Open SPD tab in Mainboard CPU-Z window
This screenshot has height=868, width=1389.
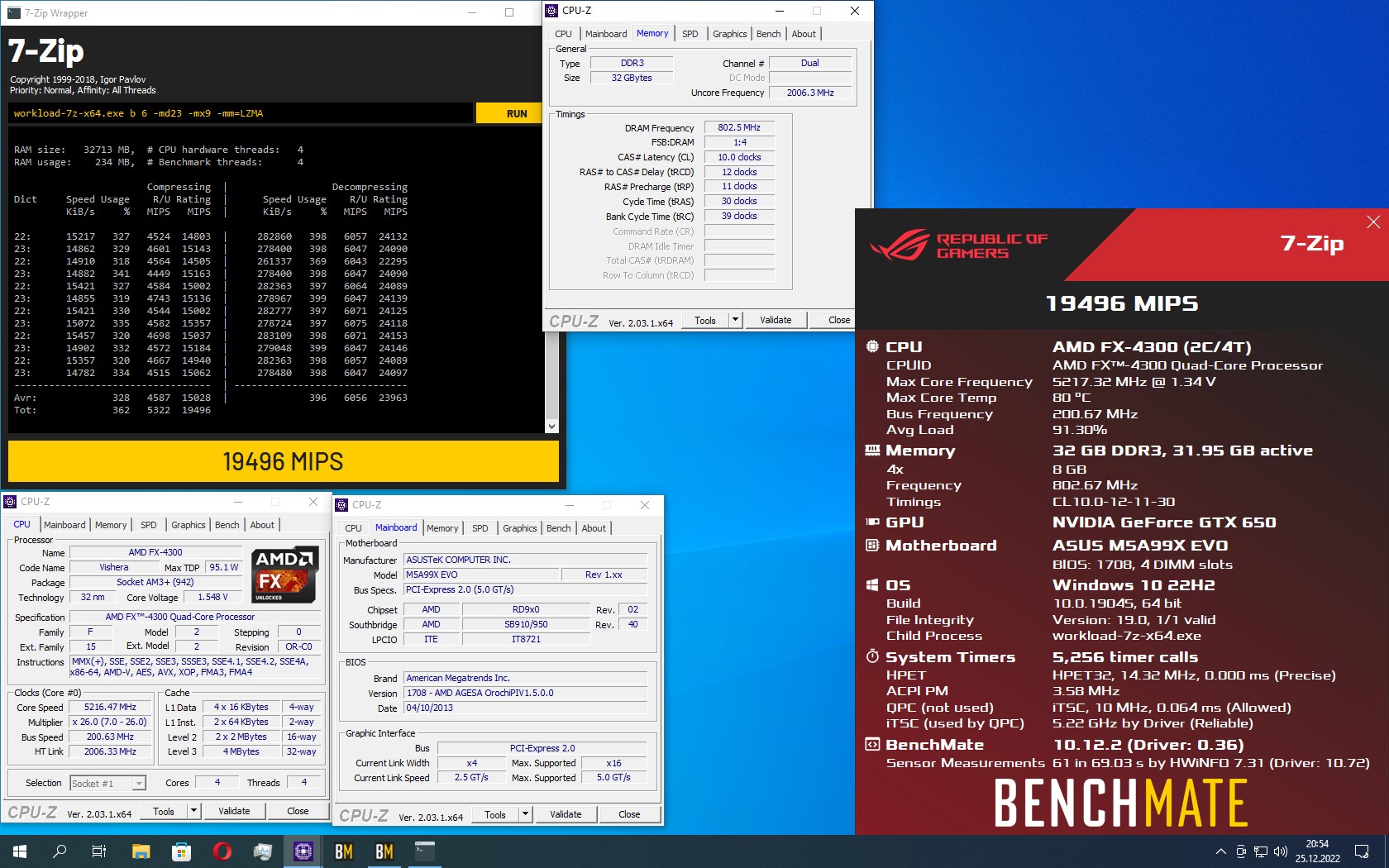[x=480, y=528]
